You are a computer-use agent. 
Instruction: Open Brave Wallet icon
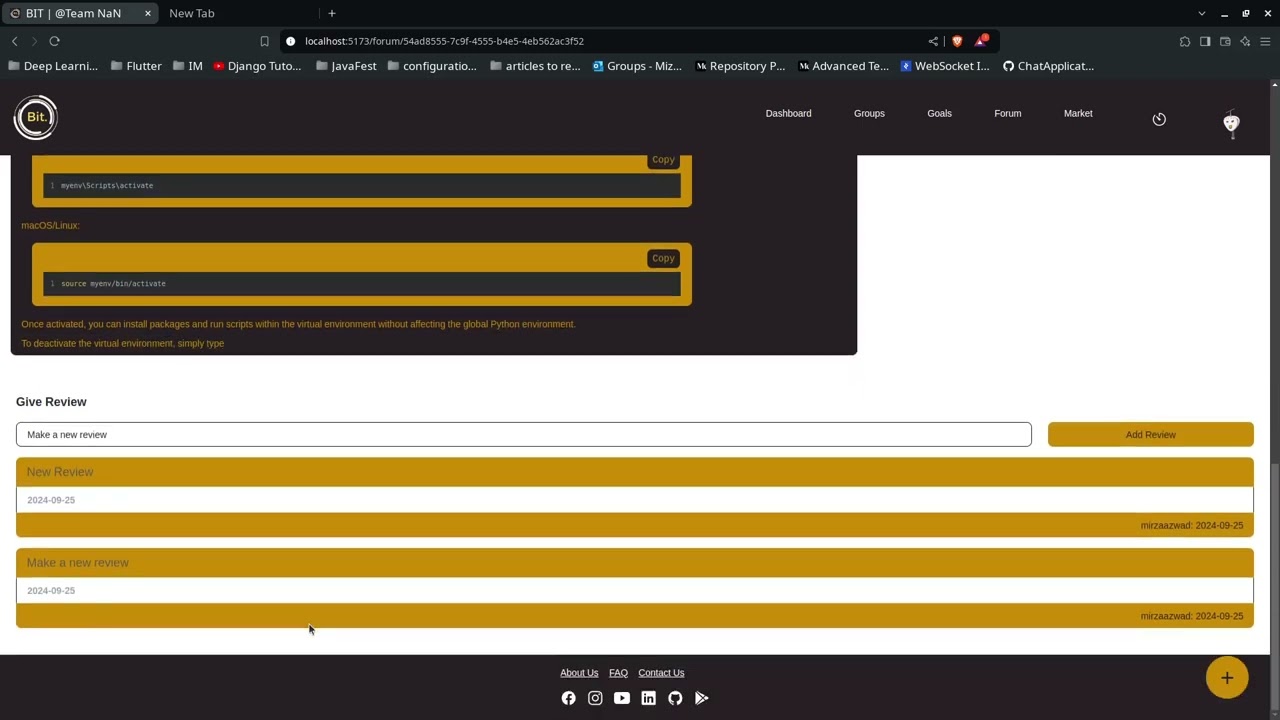1225,41
